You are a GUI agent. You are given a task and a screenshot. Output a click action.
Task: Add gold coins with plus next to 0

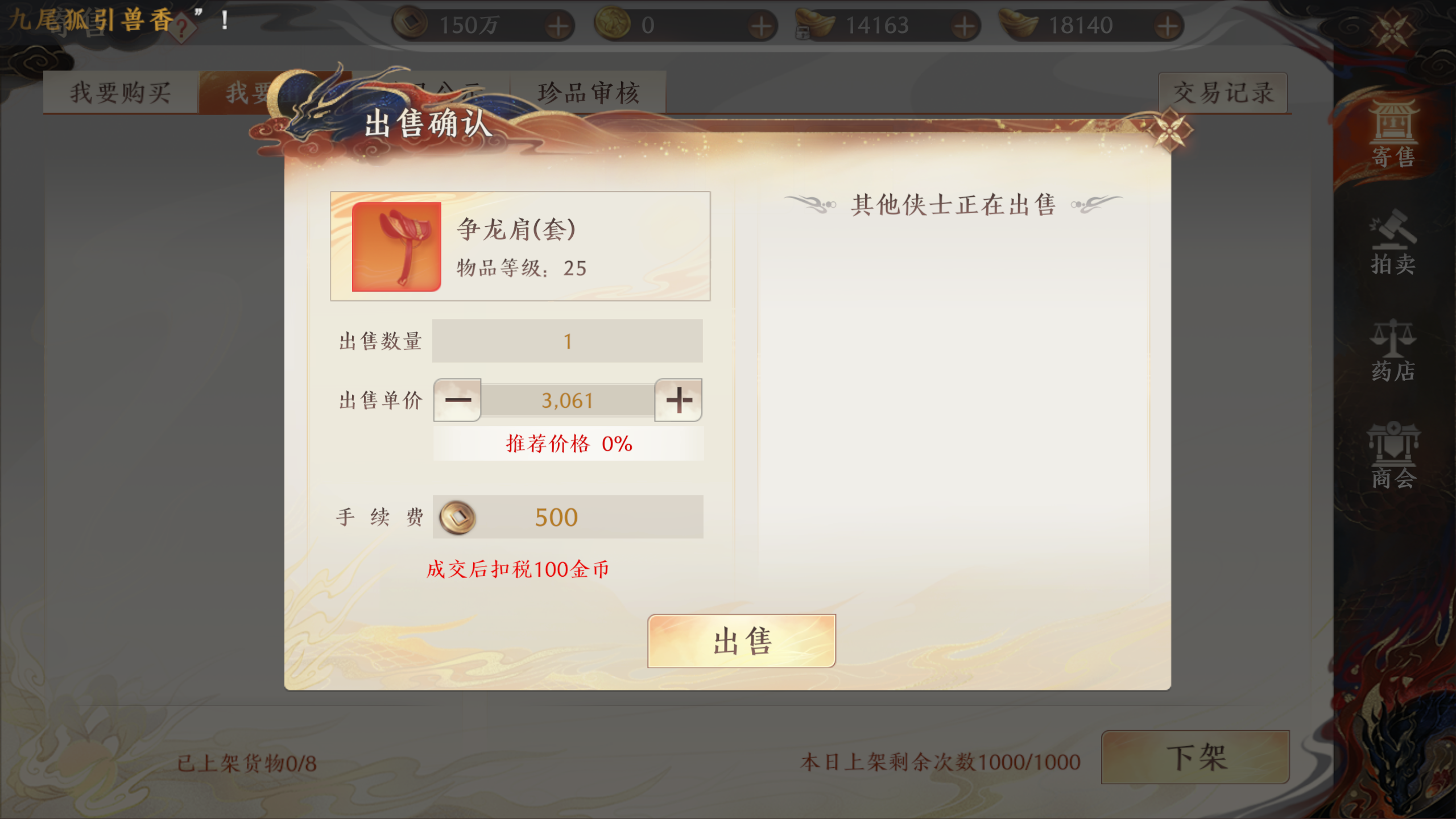761,26
